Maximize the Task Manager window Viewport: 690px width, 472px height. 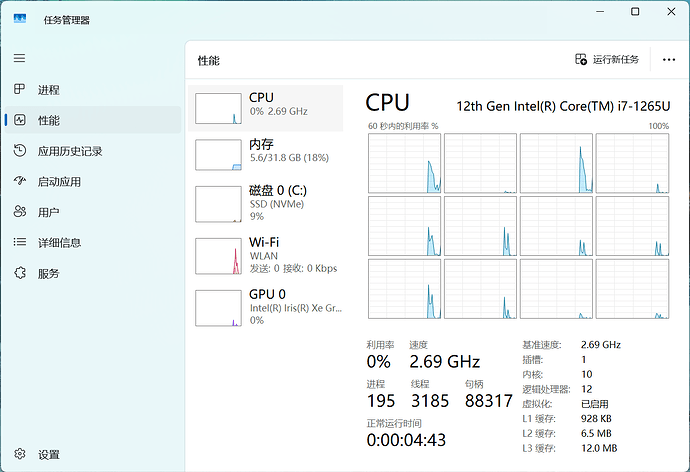click(635, 12)
